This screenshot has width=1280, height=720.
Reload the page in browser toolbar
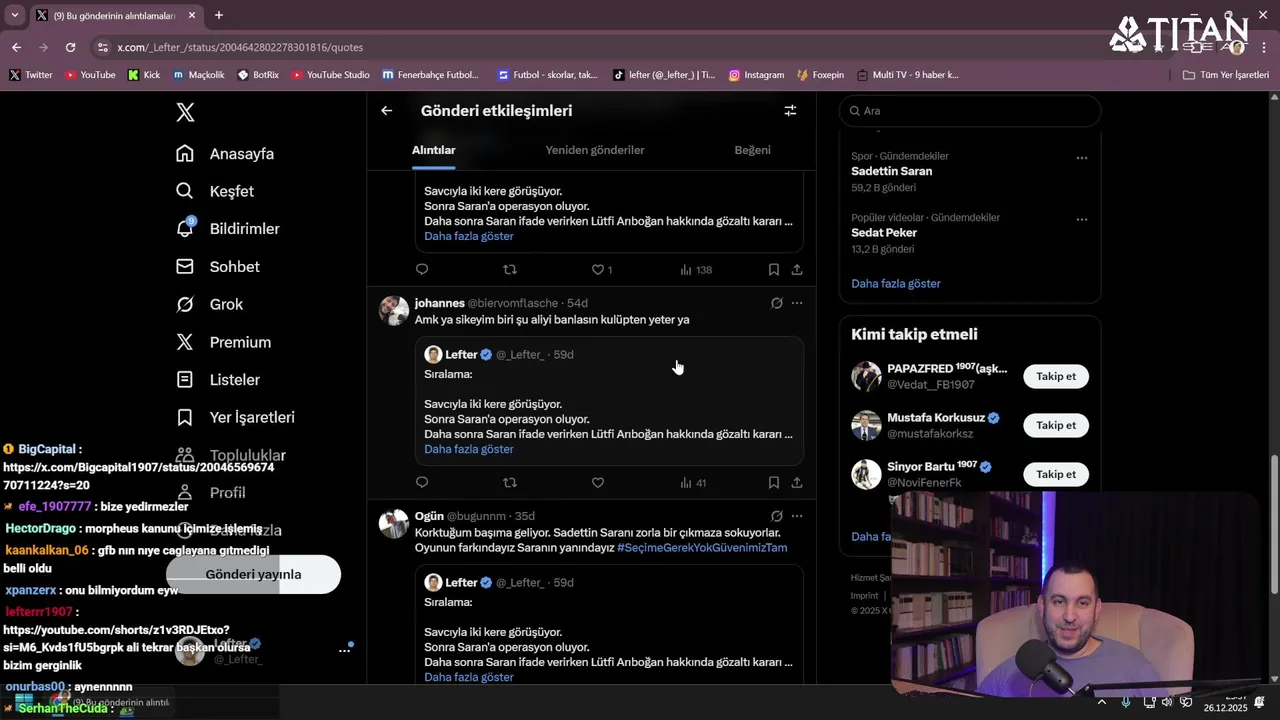coord(70,47)
